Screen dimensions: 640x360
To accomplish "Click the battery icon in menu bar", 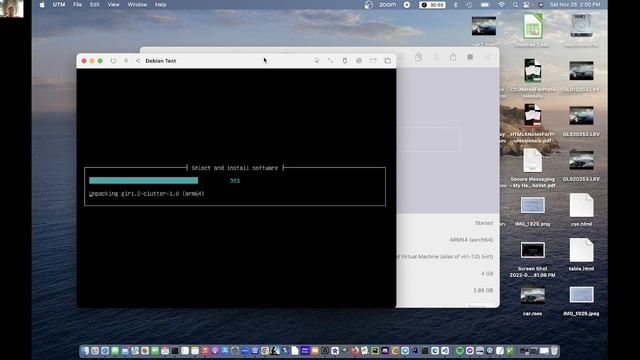I will [x=485, y=5].
